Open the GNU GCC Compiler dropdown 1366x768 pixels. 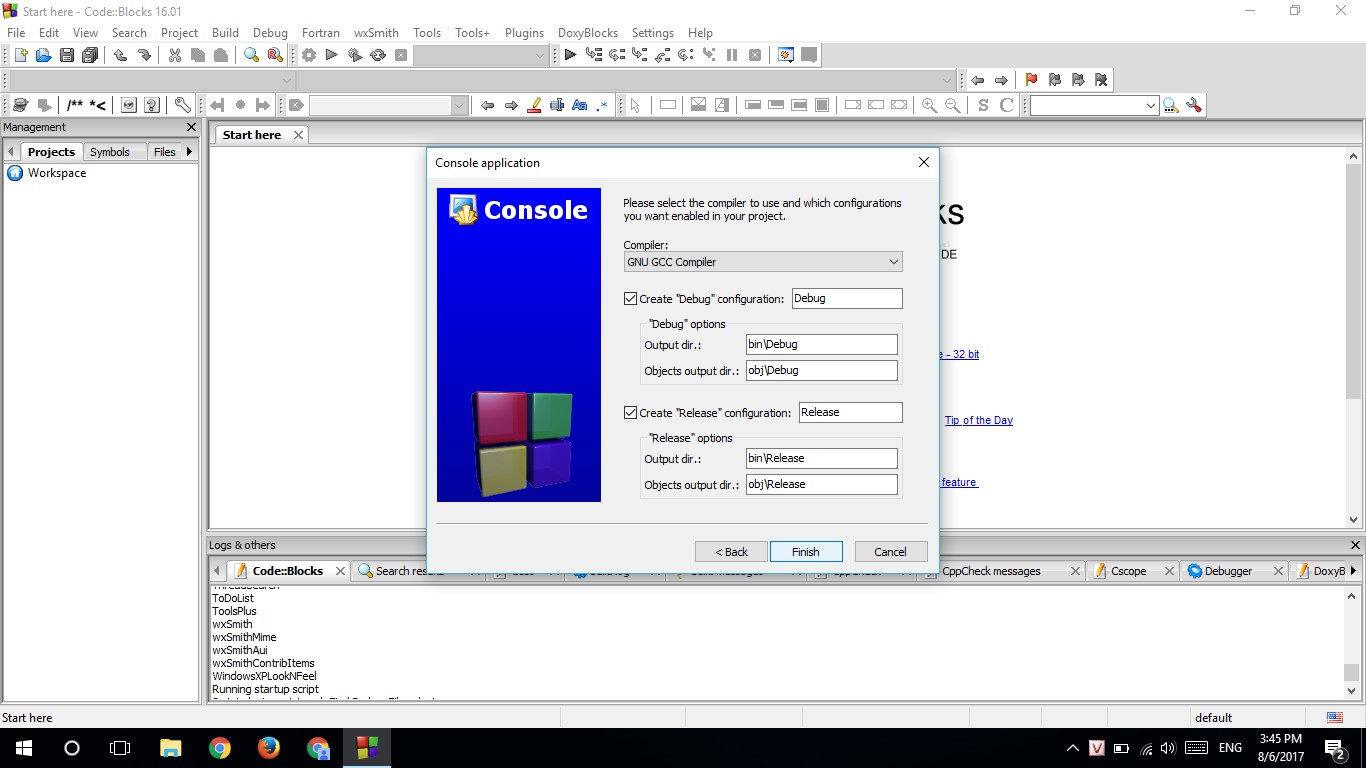(x=763, y=262)
